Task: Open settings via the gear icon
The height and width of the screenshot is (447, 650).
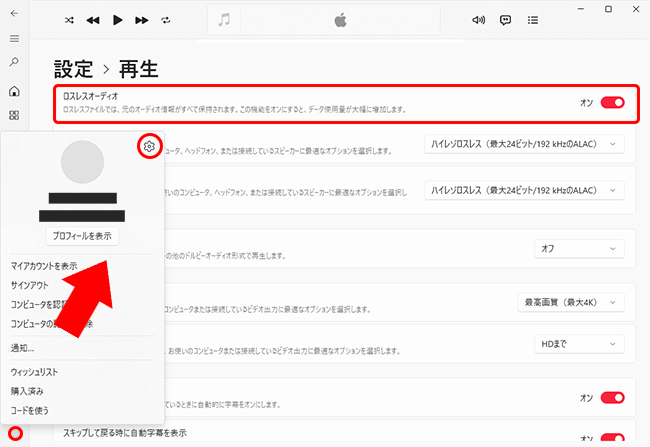Action: (x=149, y=146)
